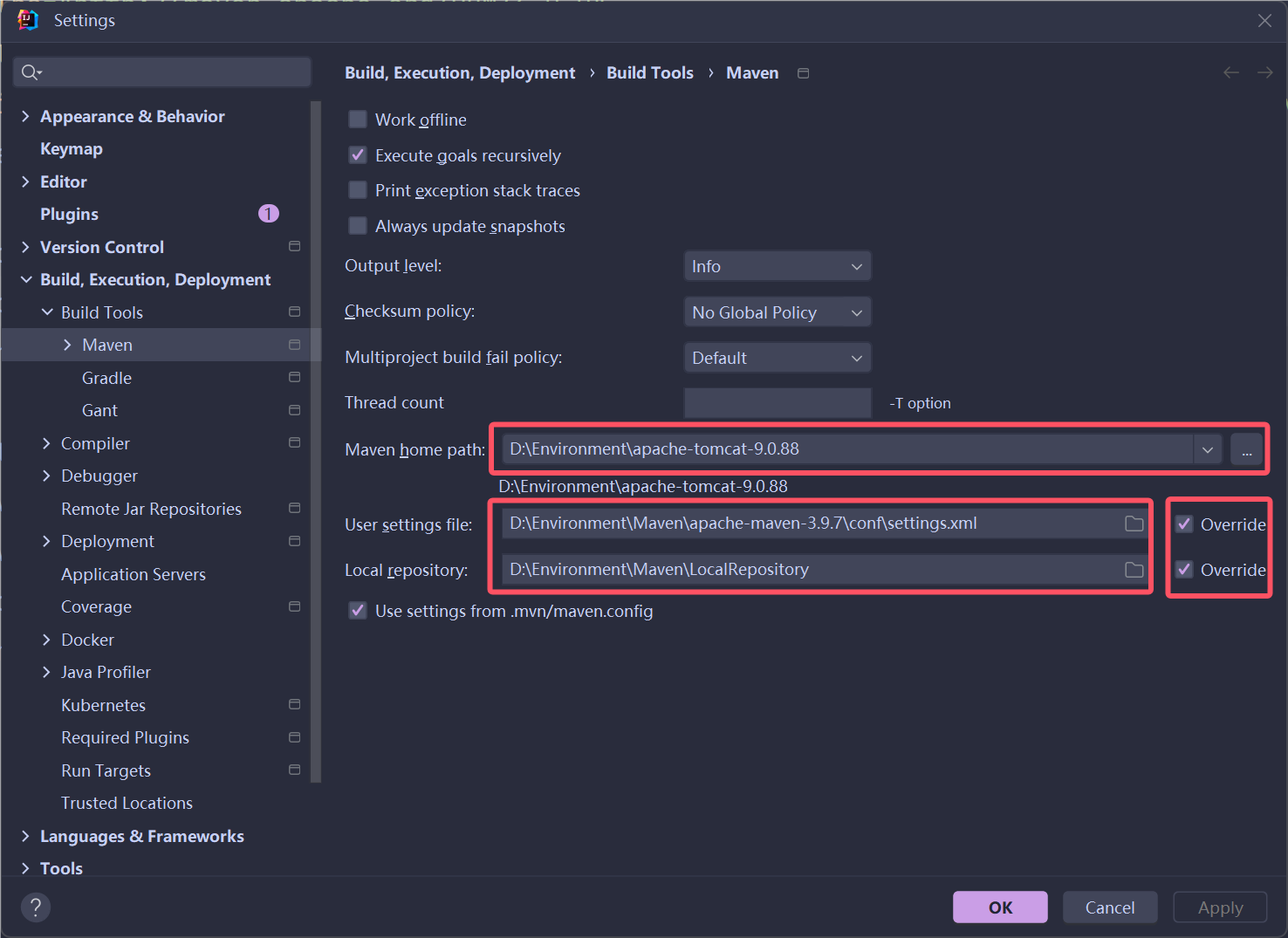
Task: Click the Plugins update badge showing 1
Action: point(269,214)
